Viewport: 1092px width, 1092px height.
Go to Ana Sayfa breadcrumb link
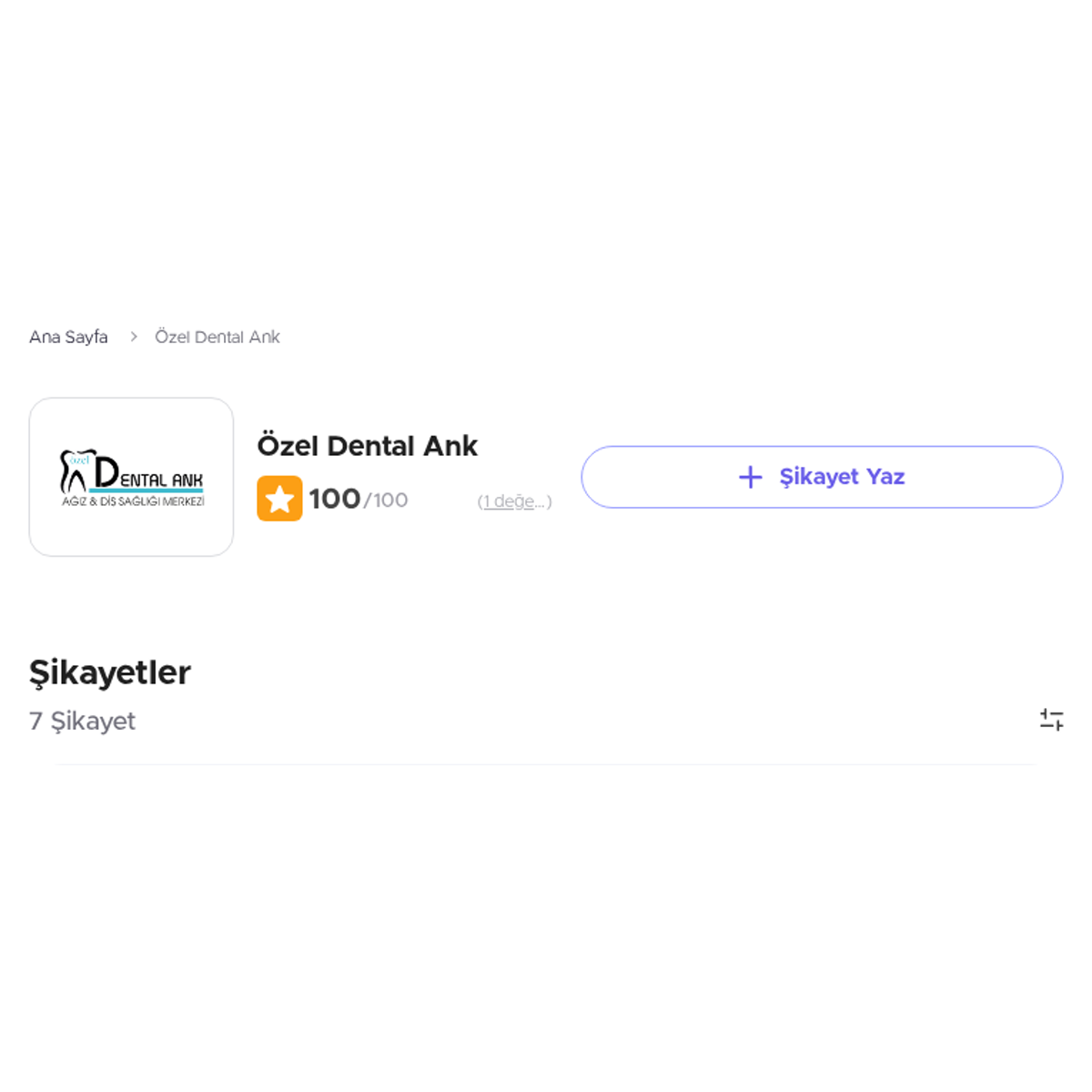pyautogui.click(x=68, y=337)
